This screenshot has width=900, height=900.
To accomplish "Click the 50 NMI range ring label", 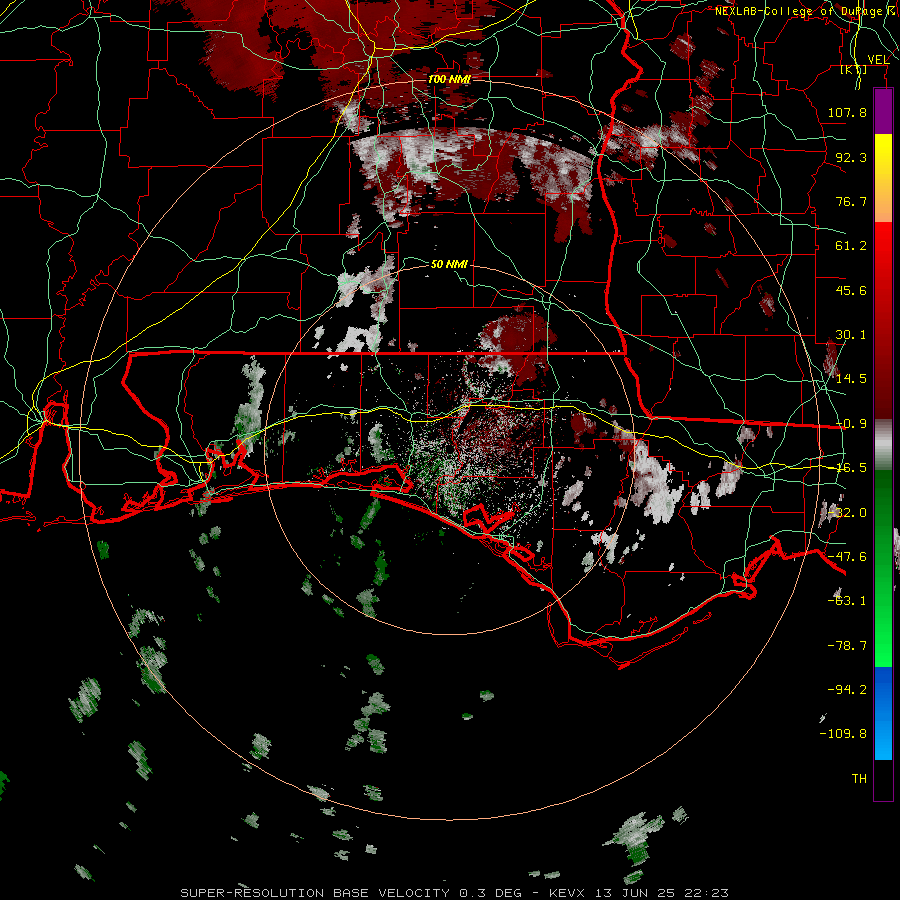I will [449, 264].
